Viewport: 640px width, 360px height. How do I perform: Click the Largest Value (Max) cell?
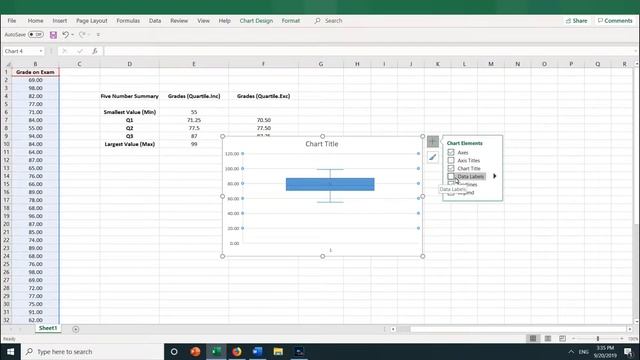pyautogui.click(x=129, y=144)
